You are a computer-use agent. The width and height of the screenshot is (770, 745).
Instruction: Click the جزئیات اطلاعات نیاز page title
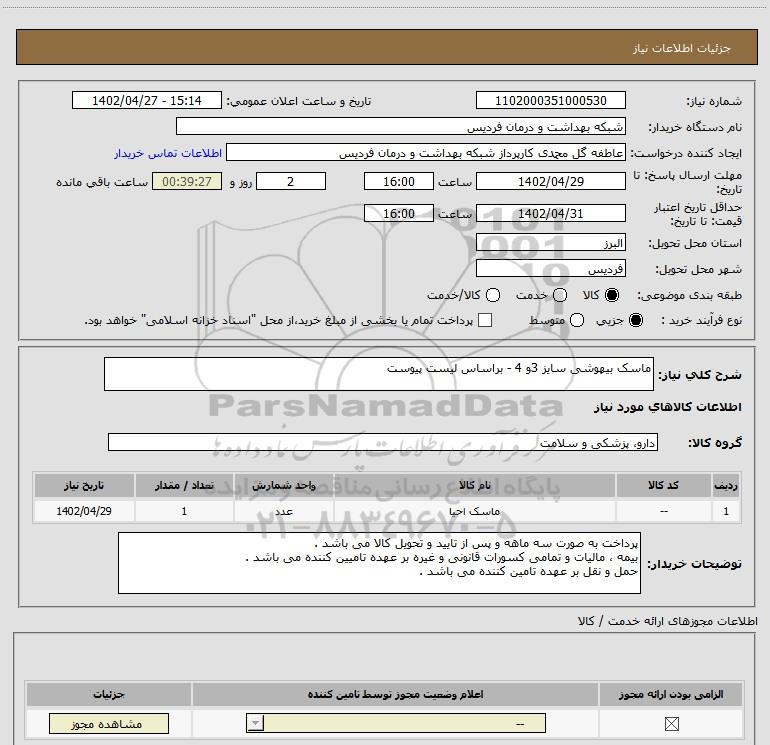[681, 48]
